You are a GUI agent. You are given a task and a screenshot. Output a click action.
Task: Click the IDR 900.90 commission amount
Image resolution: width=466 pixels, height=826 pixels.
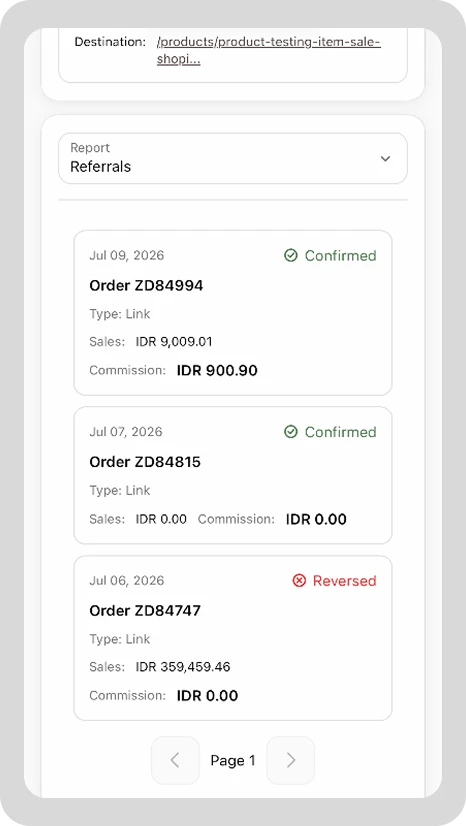[x=217, y=370]
